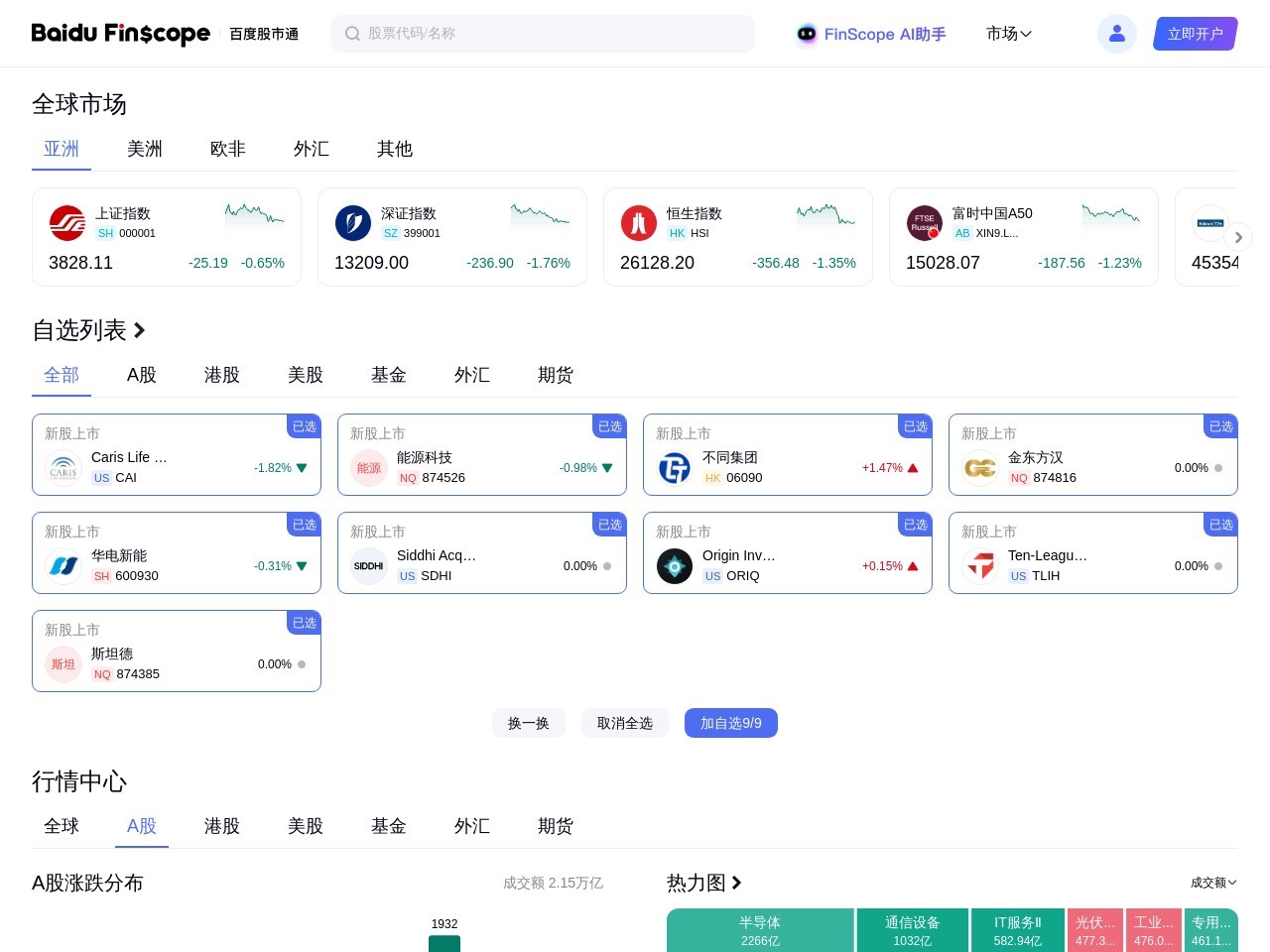Select 港股 tab in 自选列表
This screenshot has width=1270, height=952.
point(222,375)
